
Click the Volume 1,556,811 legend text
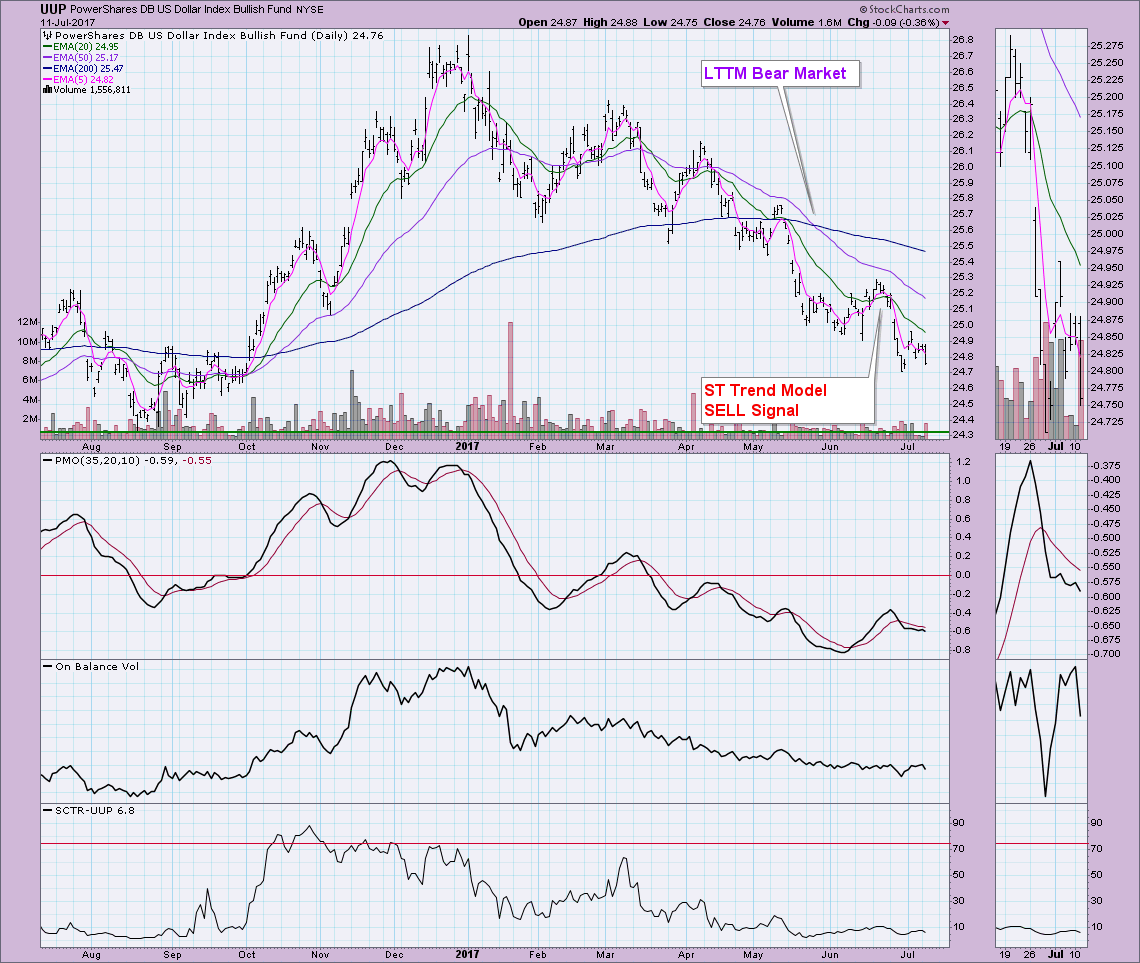point(92,90)
